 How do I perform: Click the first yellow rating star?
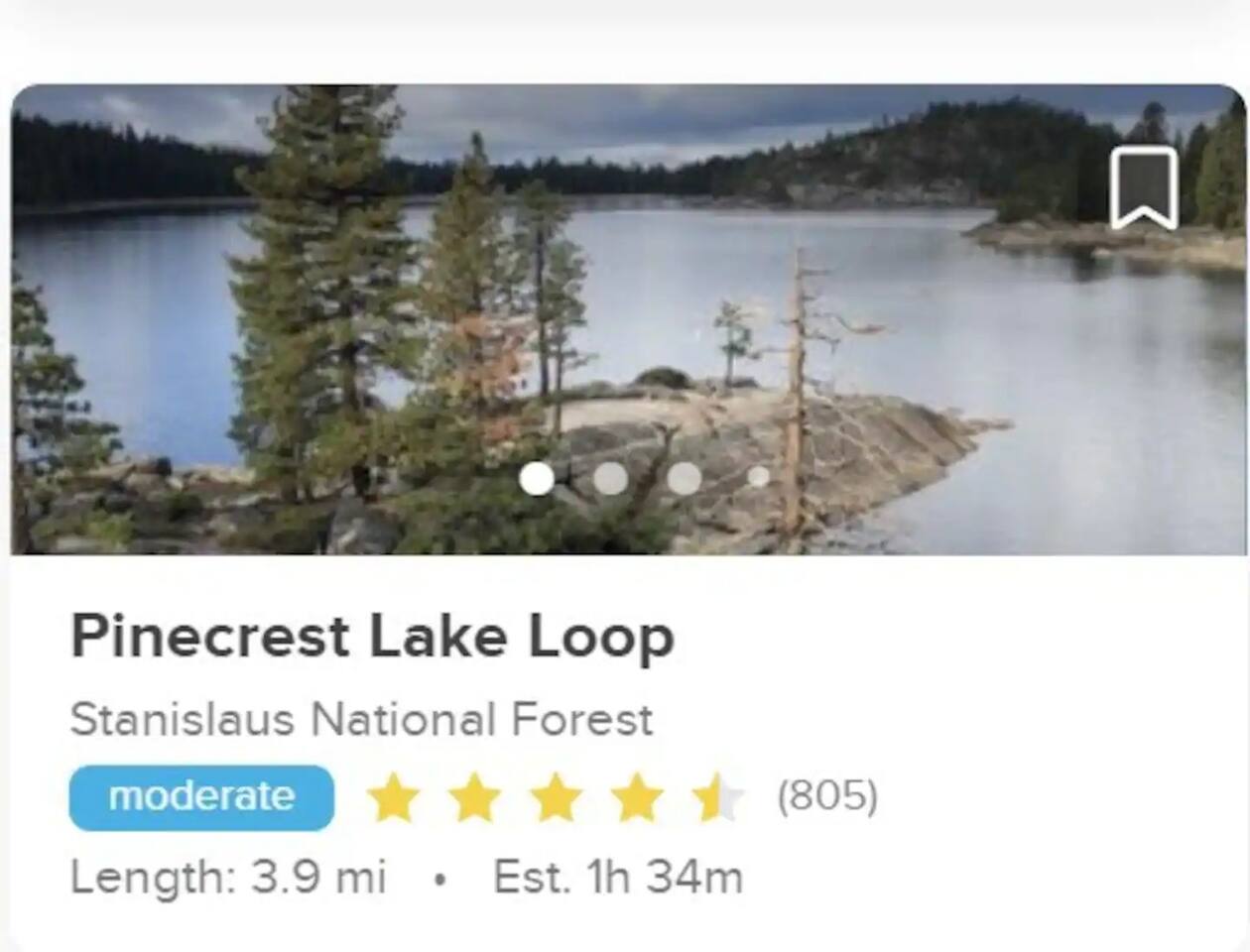(x=394, y=798)
